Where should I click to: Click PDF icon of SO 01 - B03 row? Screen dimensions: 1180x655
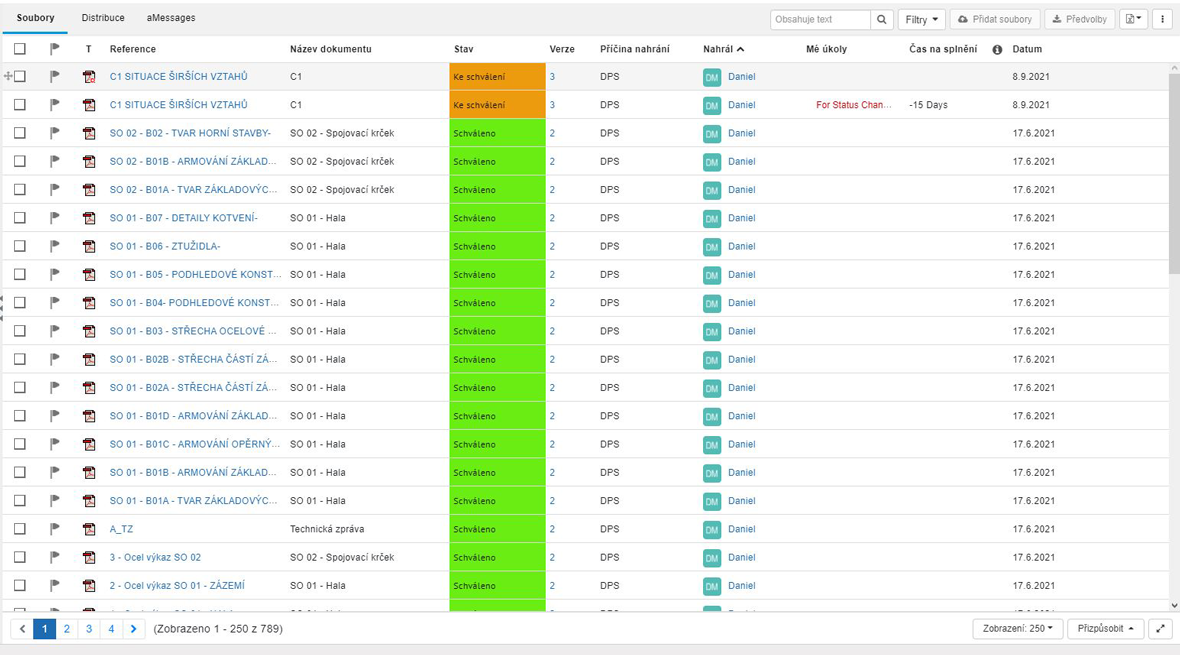click(89, 331)
